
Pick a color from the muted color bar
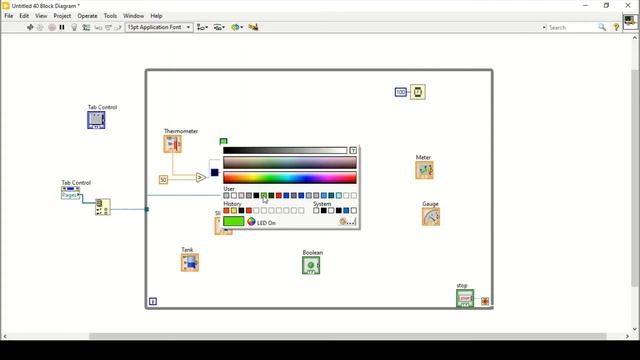pos(290,162)
